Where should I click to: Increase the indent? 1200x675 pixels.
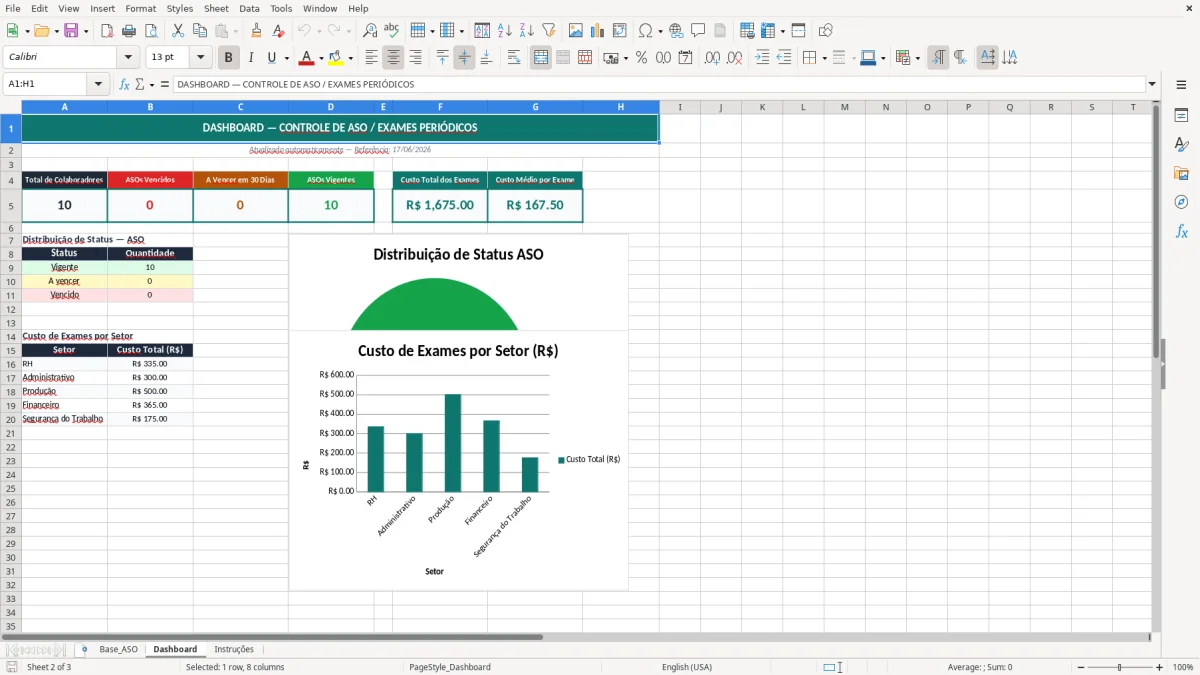762,58
